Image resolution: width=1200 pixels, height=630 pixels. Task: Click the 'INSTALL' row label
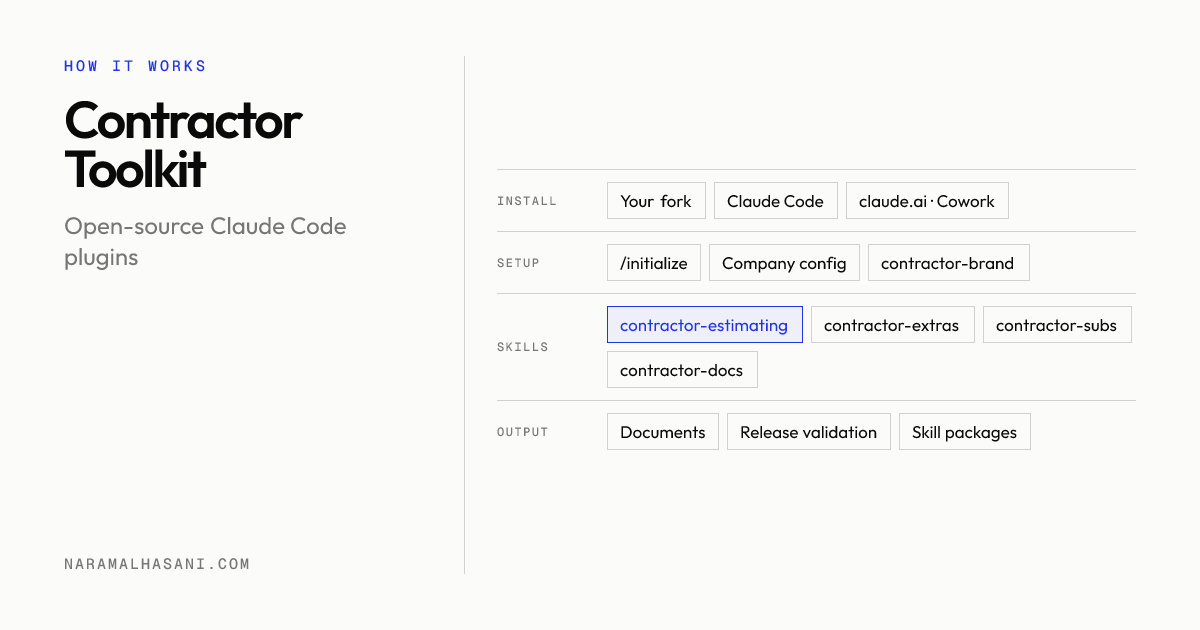pyautogui.click(x=527, y=201)
